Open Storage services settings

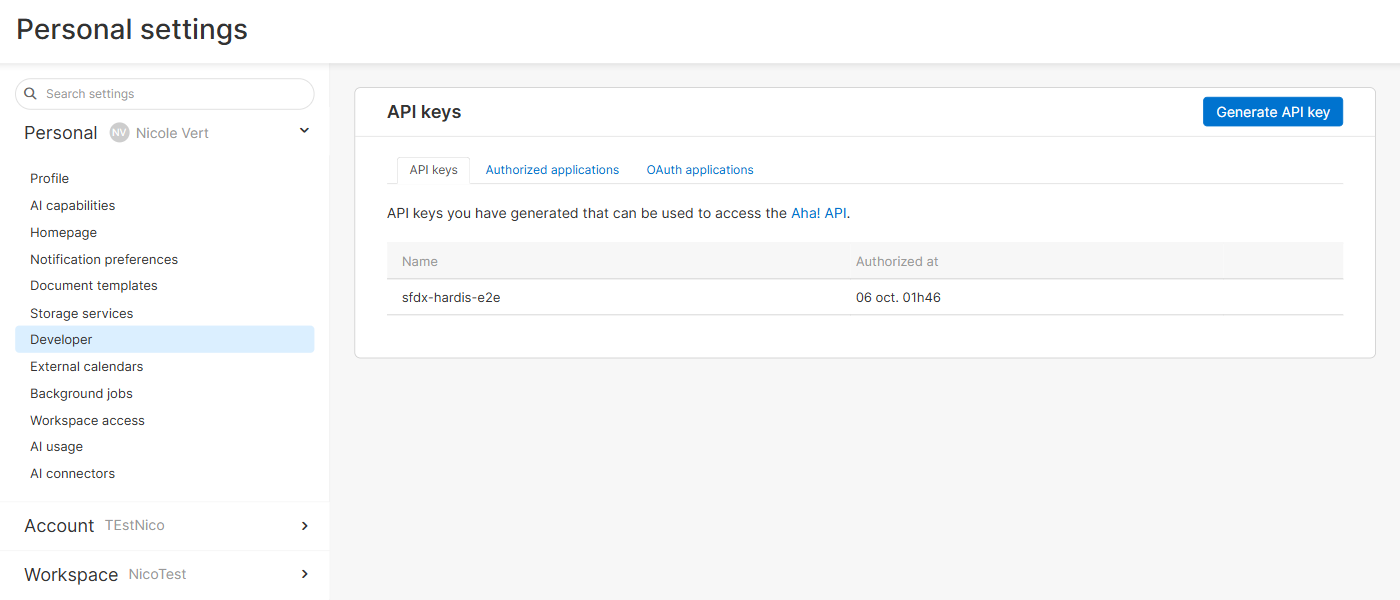(x=81, y=313)
